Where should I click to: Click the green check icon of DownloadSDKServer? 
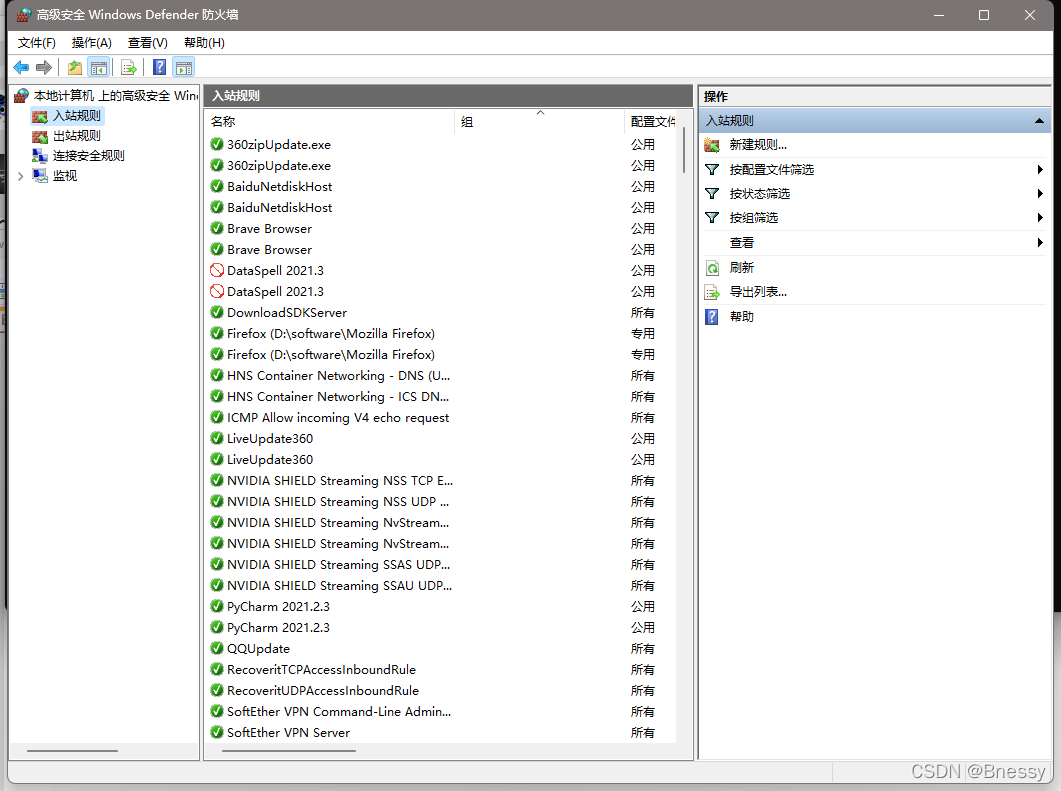pyautogui.click(x=217, y=313)
